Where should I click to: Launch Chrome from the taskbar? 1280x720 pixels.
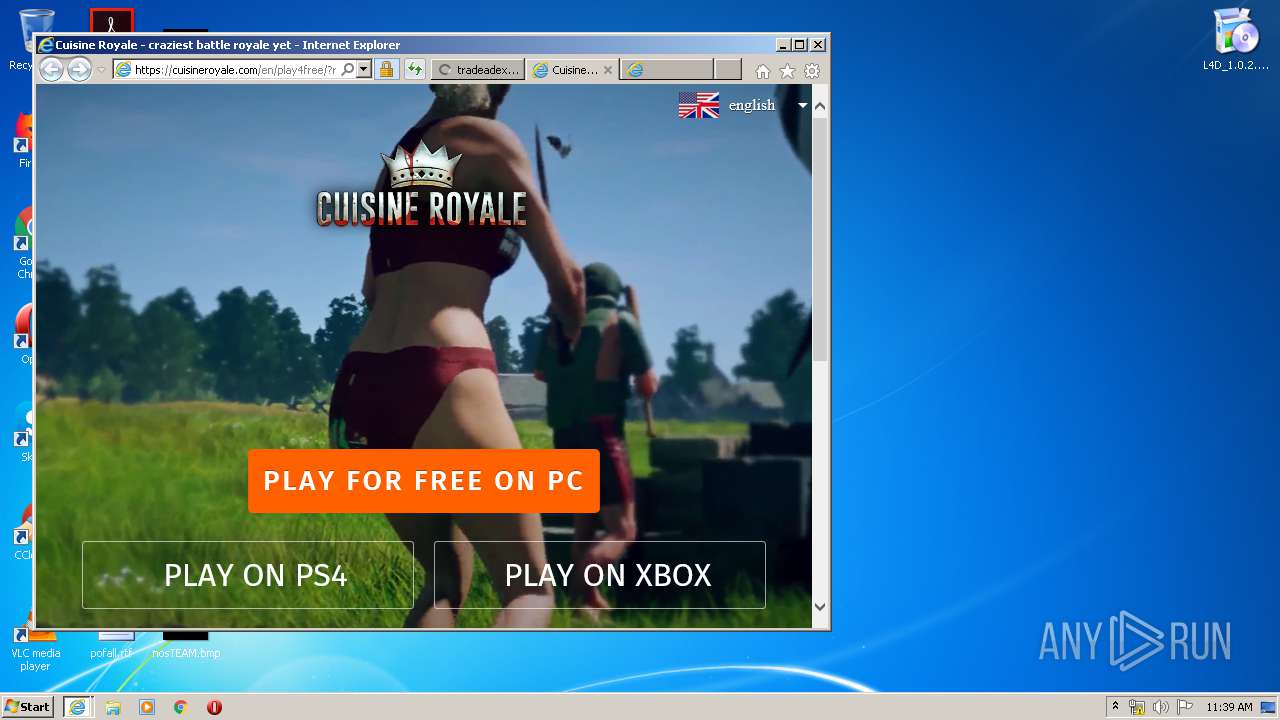(181, 707)
